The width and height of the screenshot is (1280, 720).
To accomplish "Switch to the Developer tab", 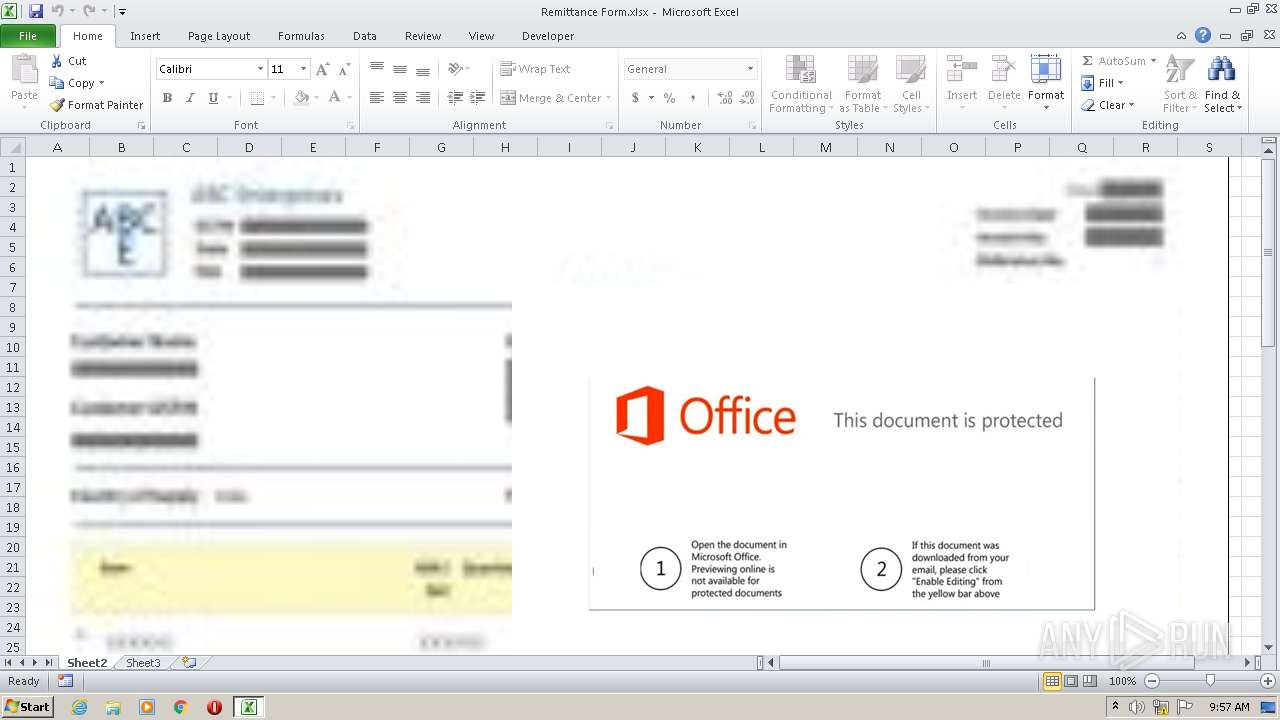I will [548, 36].
